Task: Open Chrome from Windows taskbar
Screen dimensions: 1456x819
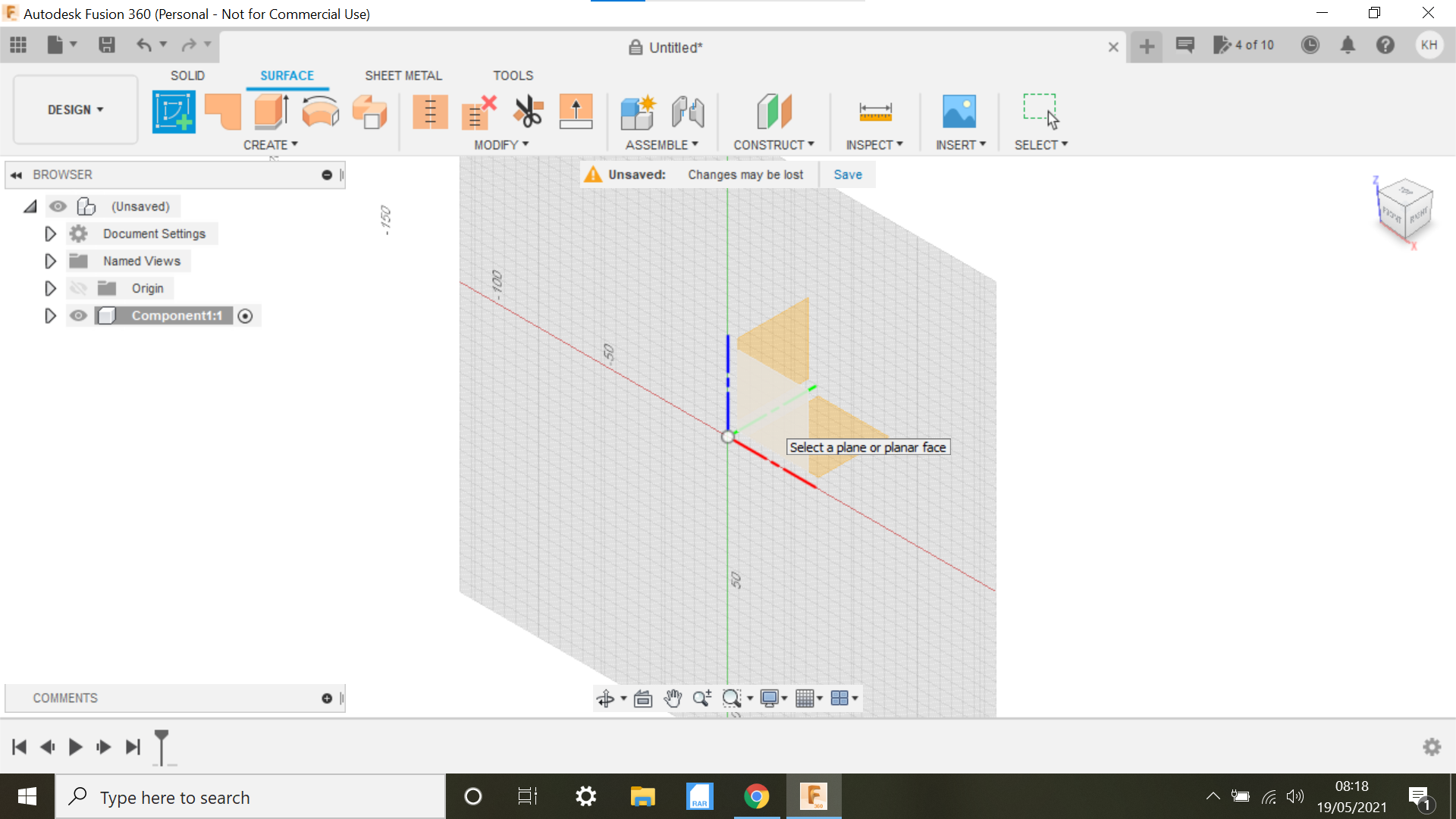Action: pos(756,797)
